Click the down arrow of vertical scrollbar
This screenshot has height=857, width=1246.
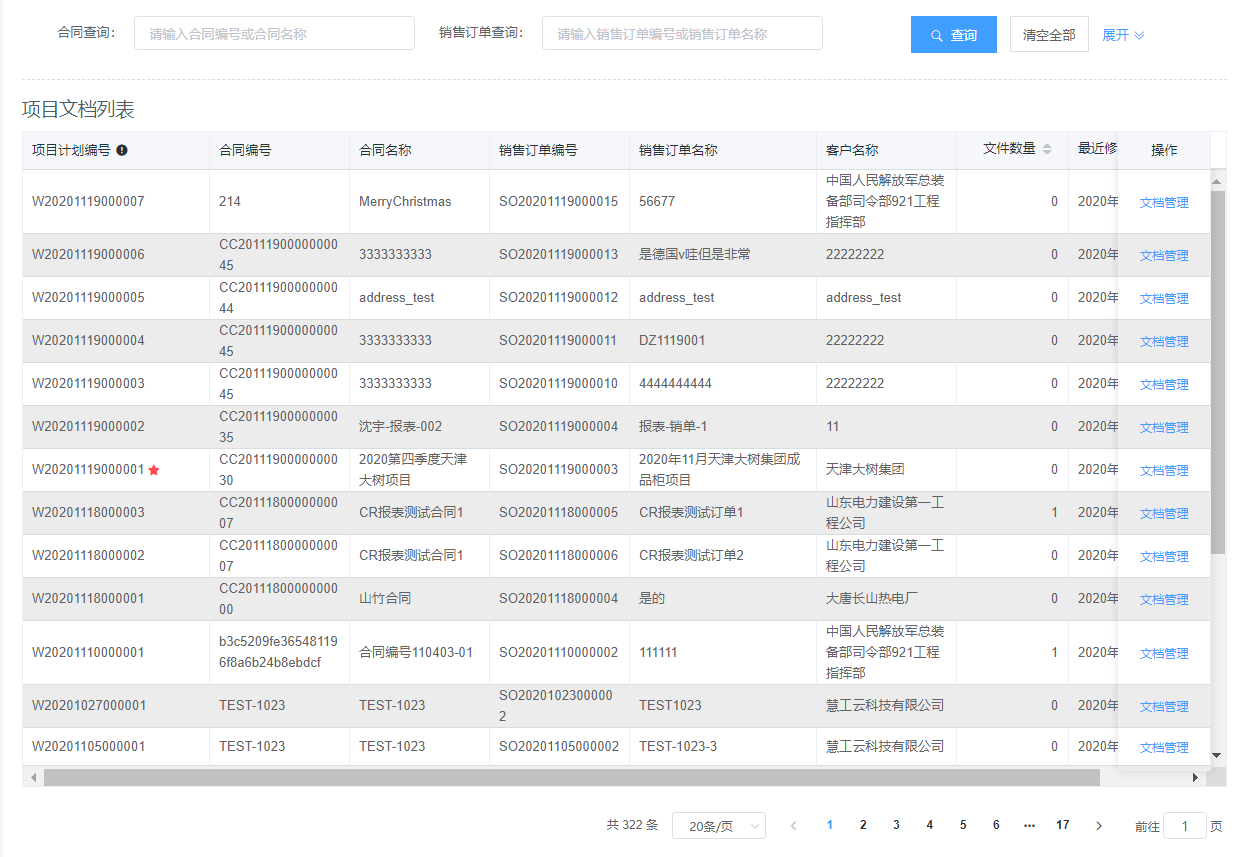tap(1217, 755)
